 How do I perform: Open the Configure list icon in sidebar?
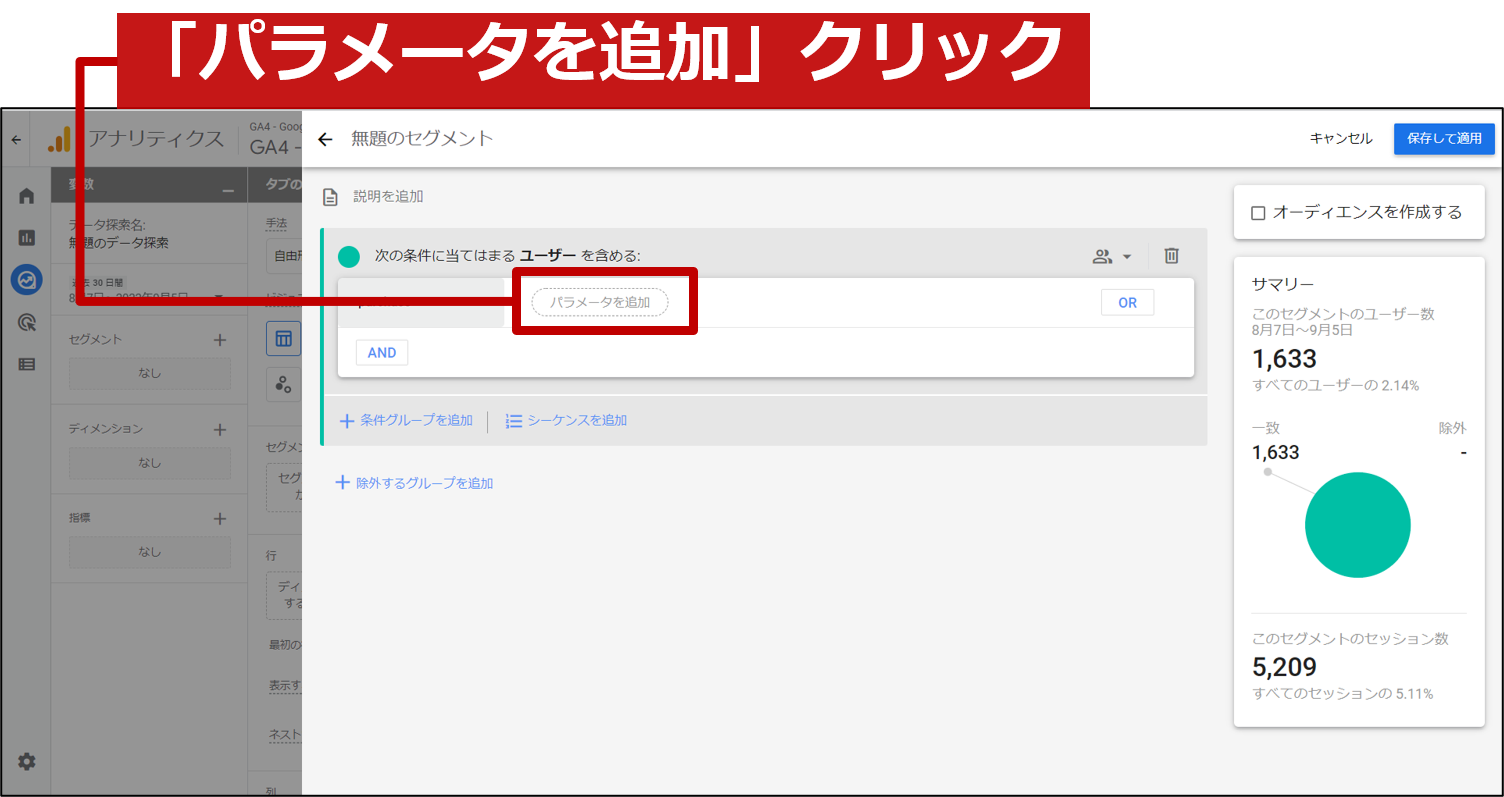[x=27, y=364]
